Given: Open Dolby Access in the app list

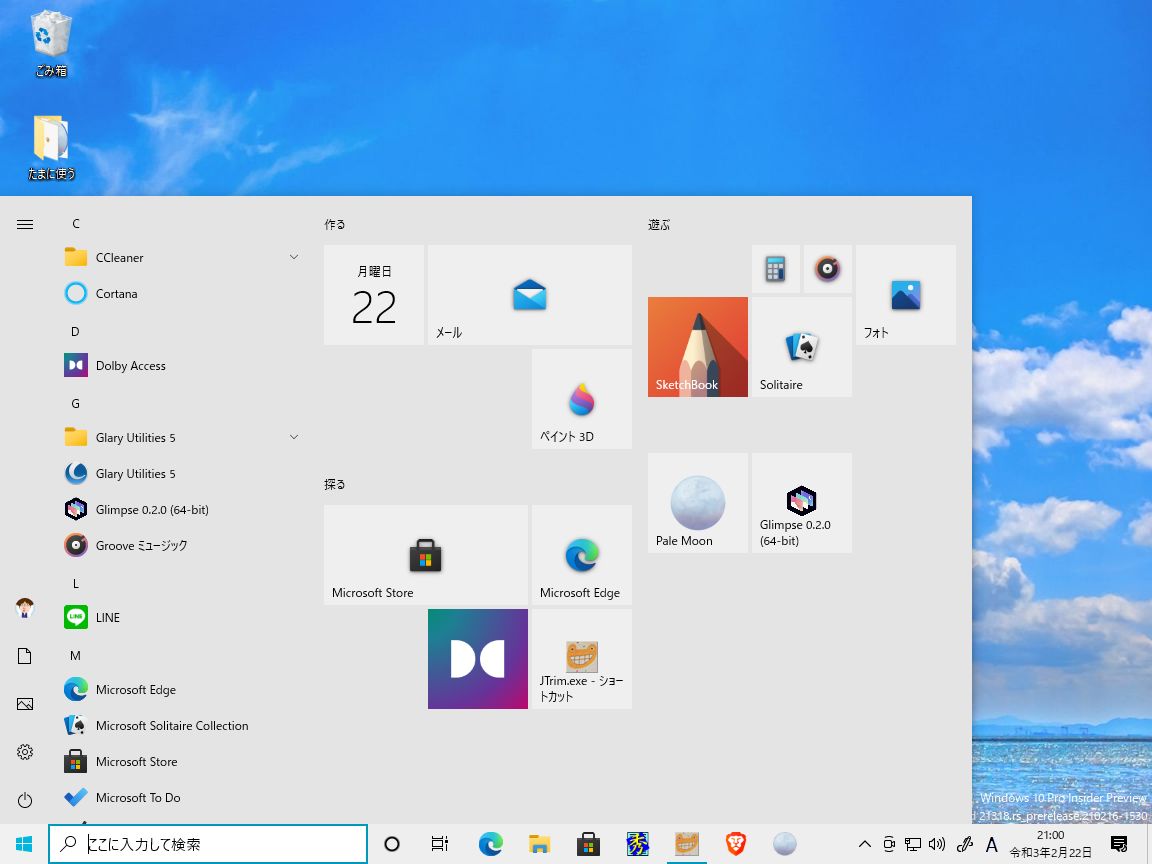Looking at the screenshot, I should [181, 365].
